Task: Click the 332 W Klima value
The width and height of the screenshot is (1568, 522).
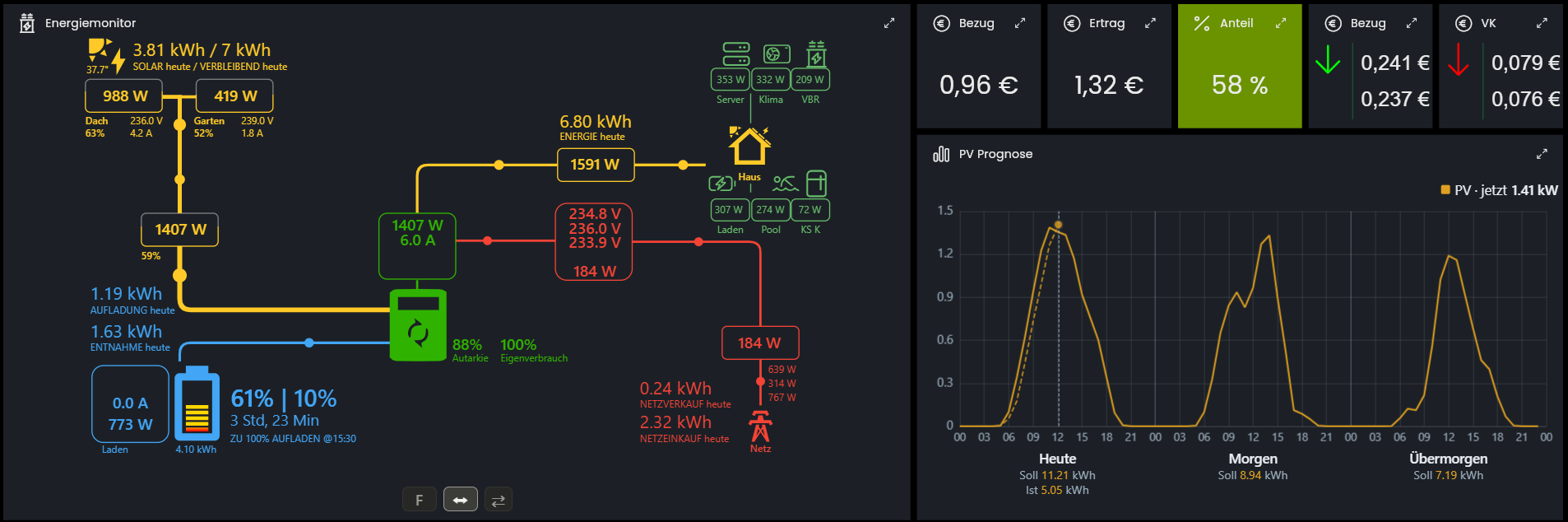Action: point(770,80)
